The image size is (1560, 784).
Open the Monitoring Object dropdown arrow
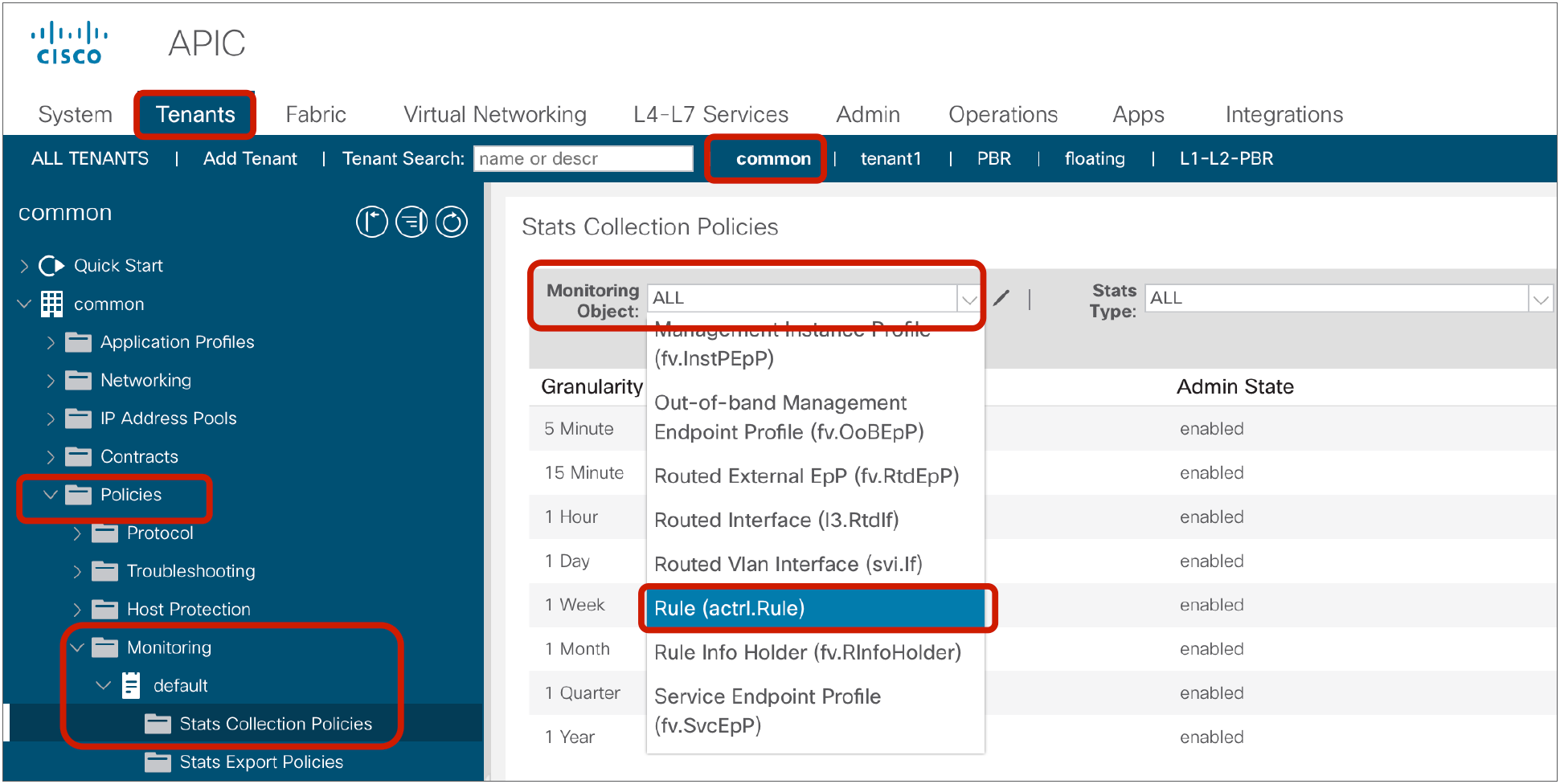[969, 299]
